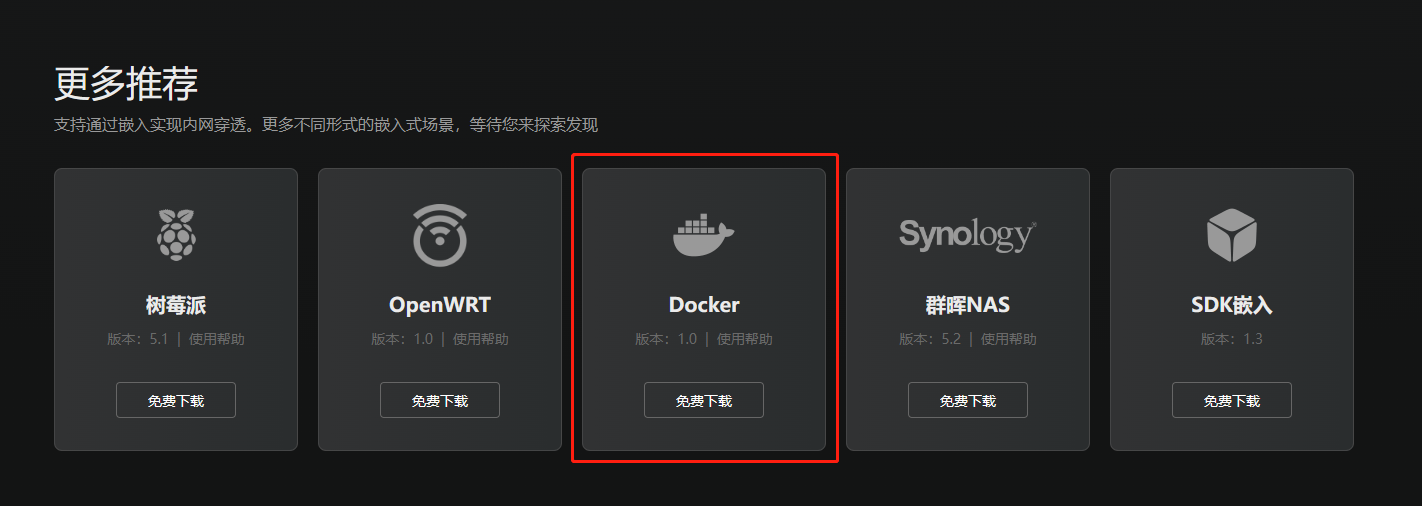Select the 树莓派 card title

[176, 305]
